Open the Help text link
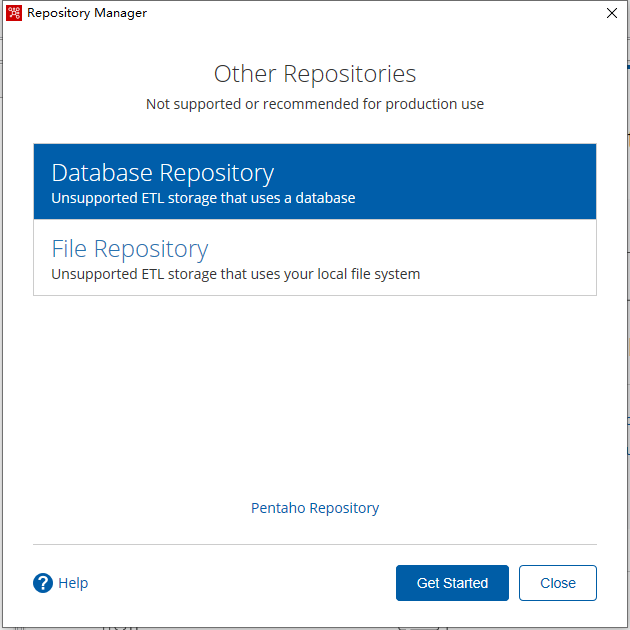The image size is (630, 630). tap(73, 583)
